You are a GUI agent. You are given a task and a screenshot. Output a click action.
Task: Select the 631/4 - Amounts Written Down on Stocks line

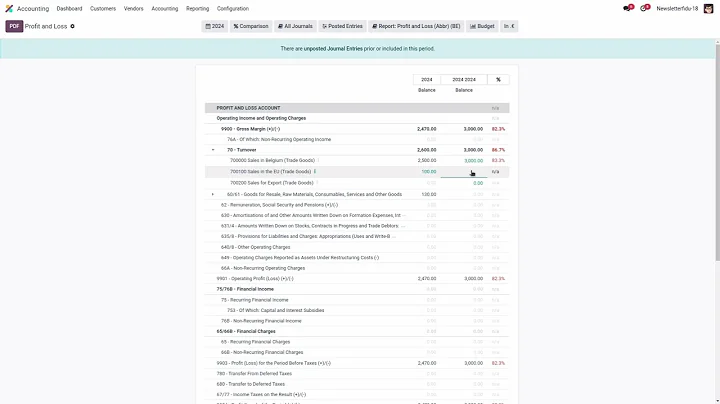pos(357,226)
